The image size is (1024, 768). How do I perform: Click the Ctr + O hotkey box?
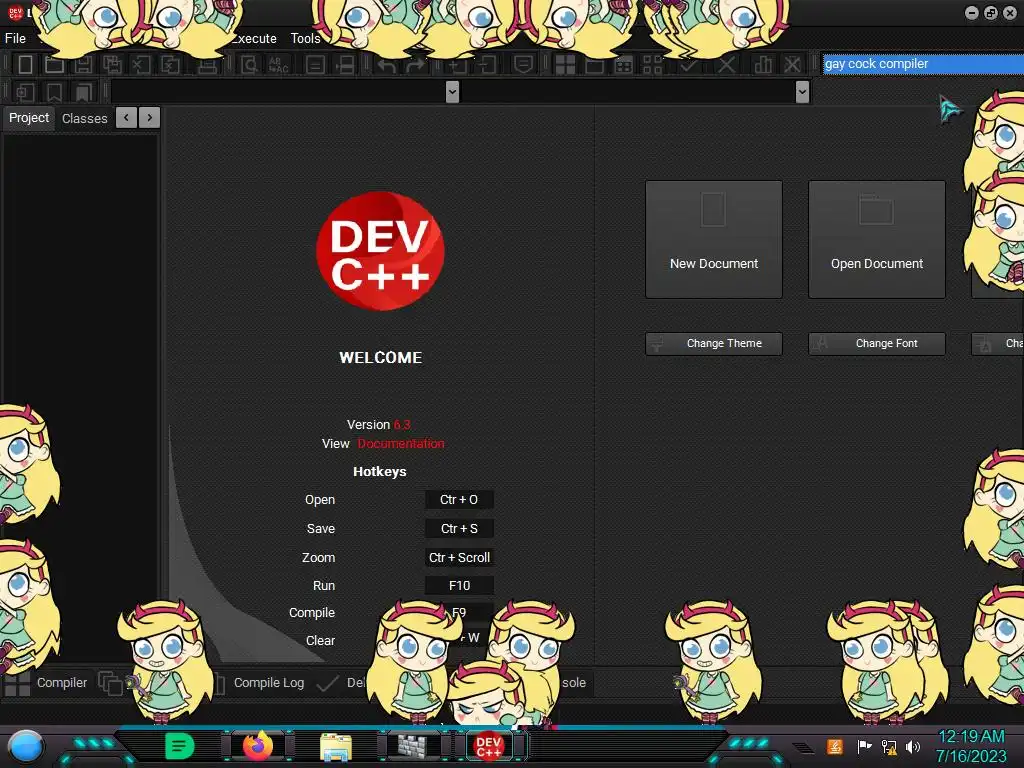459,500
